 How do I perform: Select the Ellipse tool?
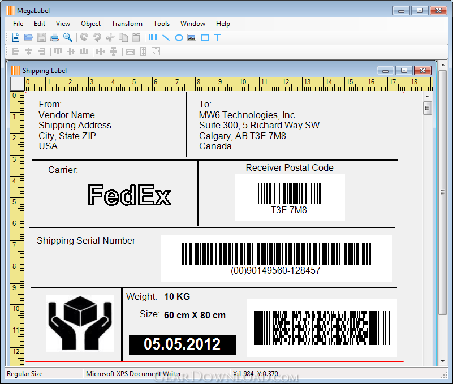click(x=179, y=38)
